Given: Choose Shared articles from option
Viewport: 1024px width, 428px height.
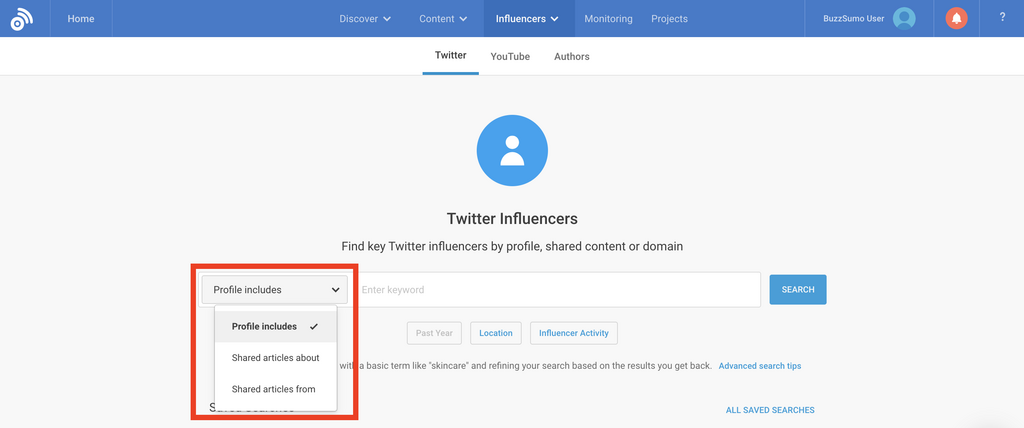Looking at the screenshot, I should click(x=273, y=389).
